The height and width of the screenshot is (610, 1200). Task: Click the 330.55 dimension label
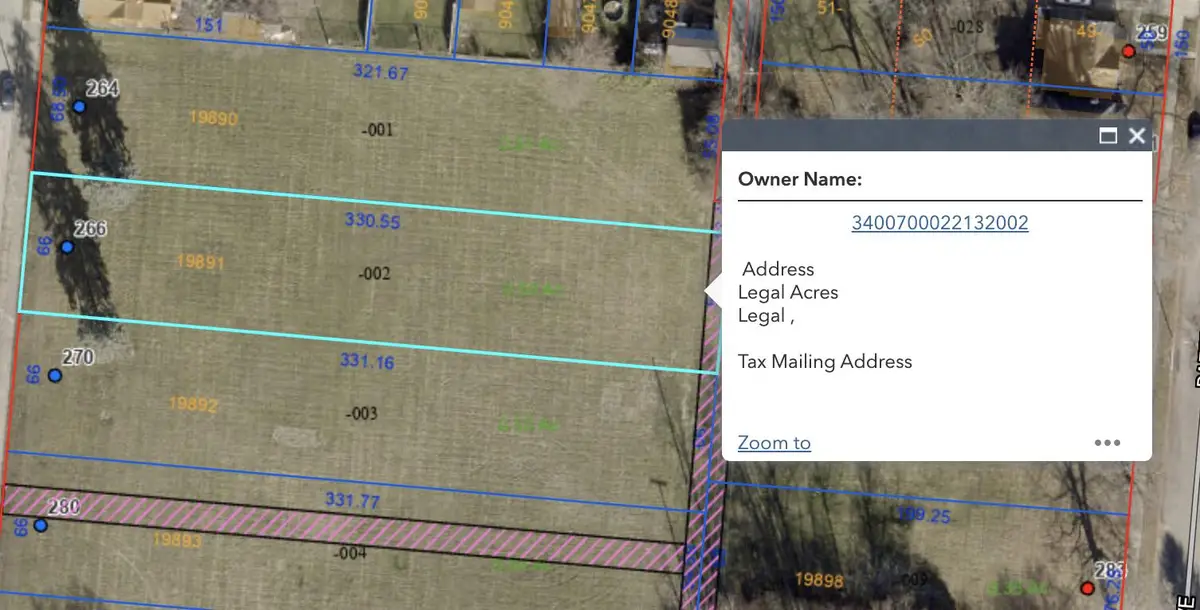(x=371, y=221)
